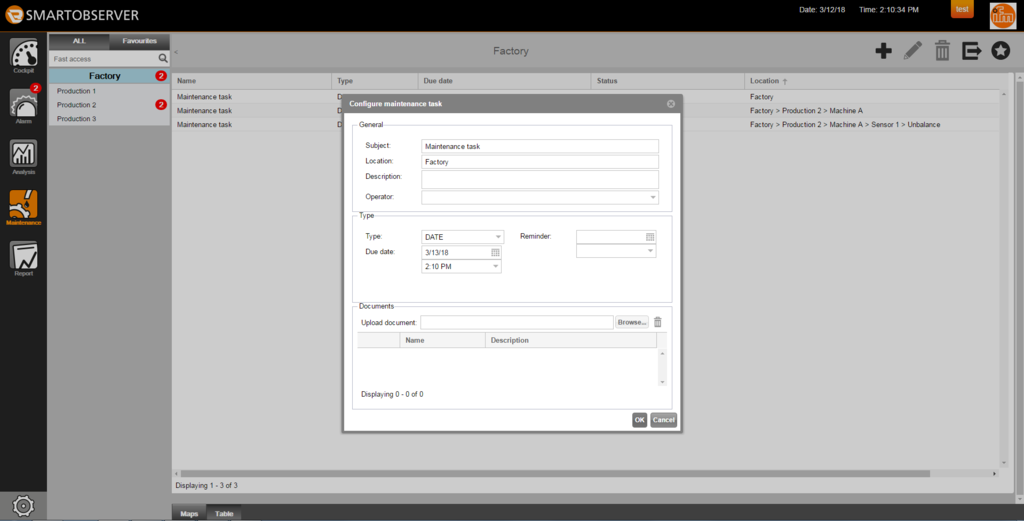Click the Fast access search magnifier
The height and width of the screenshot is (521, 1024).
tap(163, 59)
